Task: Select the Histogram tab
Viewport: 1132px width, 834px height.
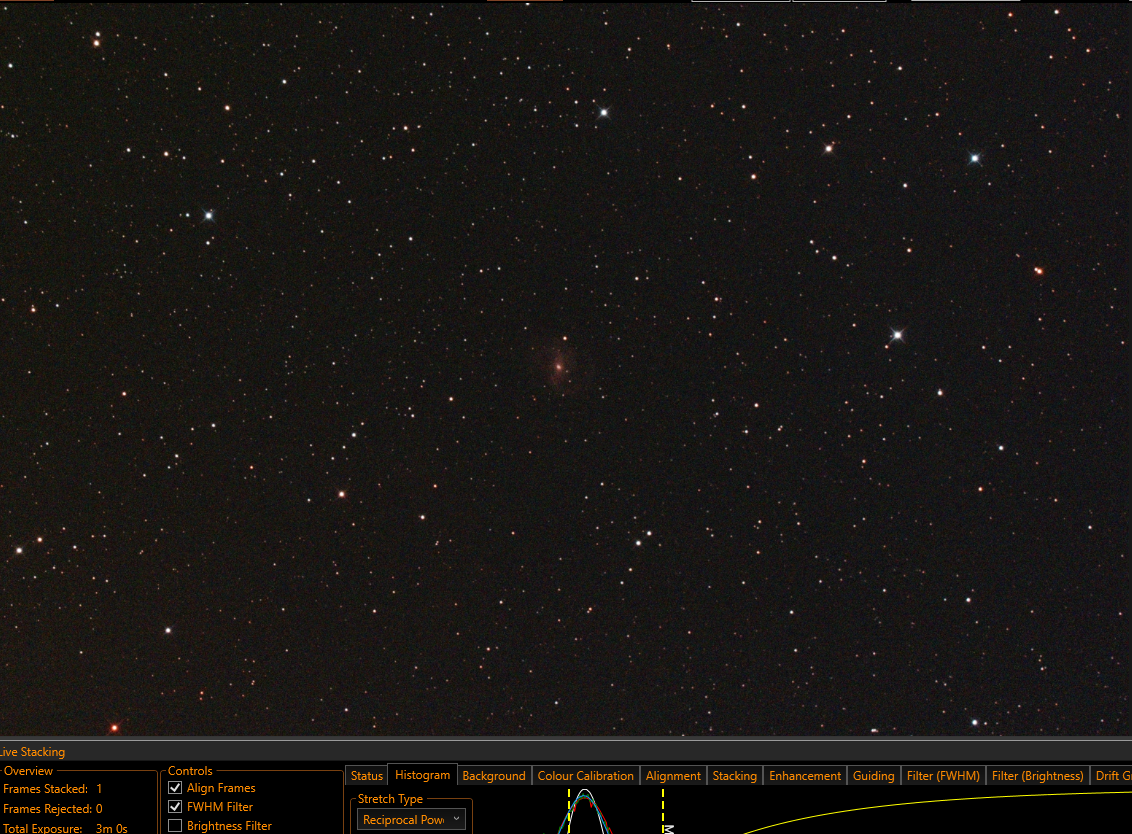Action: 422,775
